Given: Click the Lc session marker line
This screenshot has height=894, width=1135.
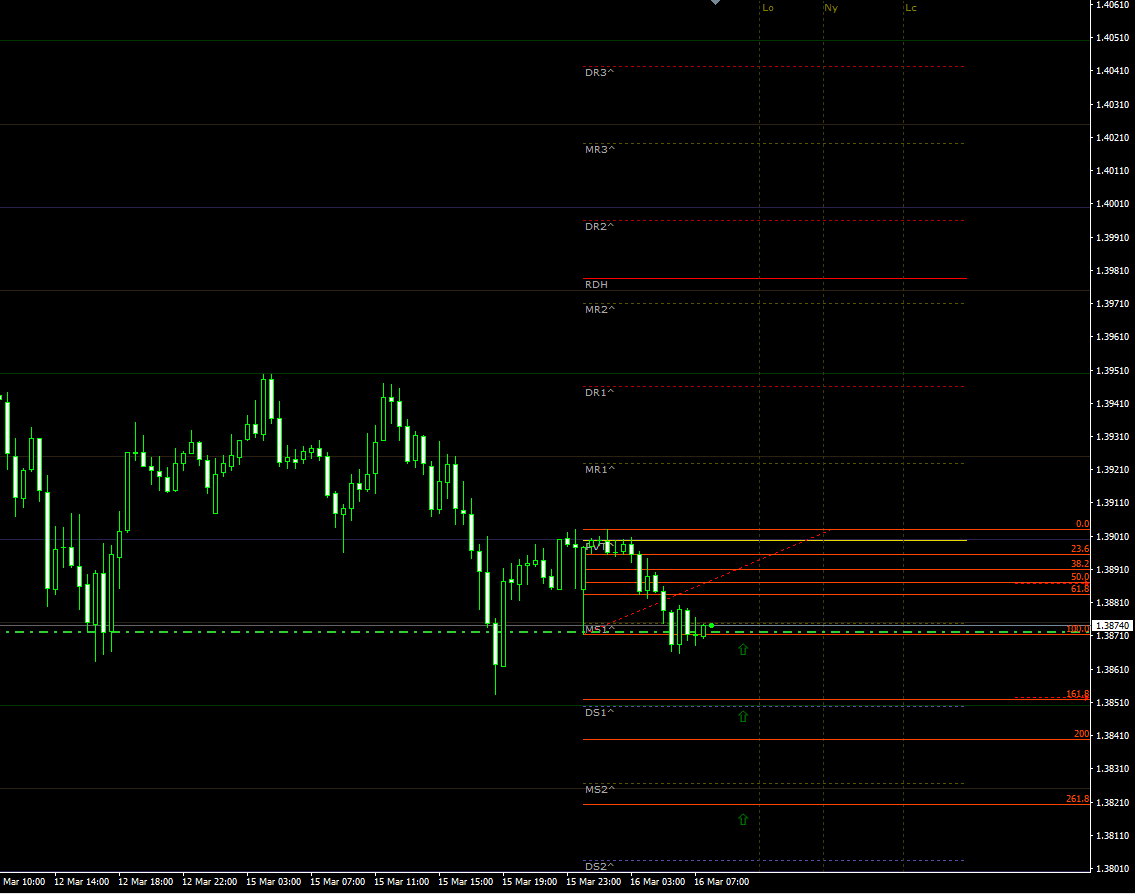Looking at the screenshot, I should coord(911,8).
